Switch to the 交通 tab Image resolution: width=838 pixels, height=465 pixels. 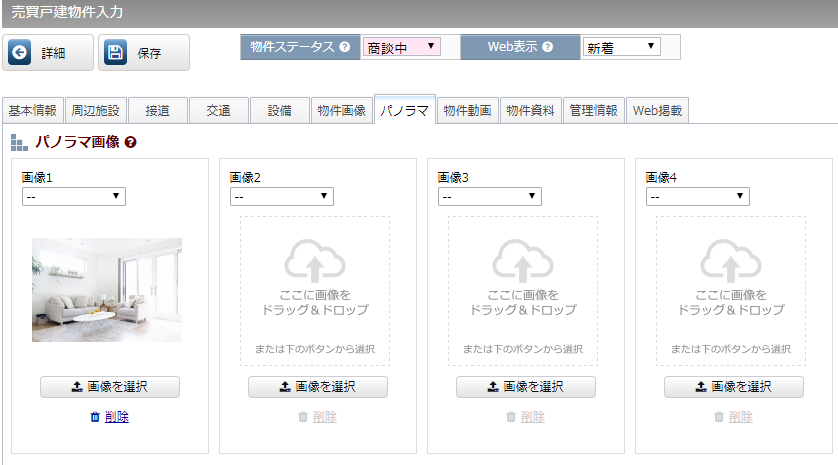click(219, 111)
